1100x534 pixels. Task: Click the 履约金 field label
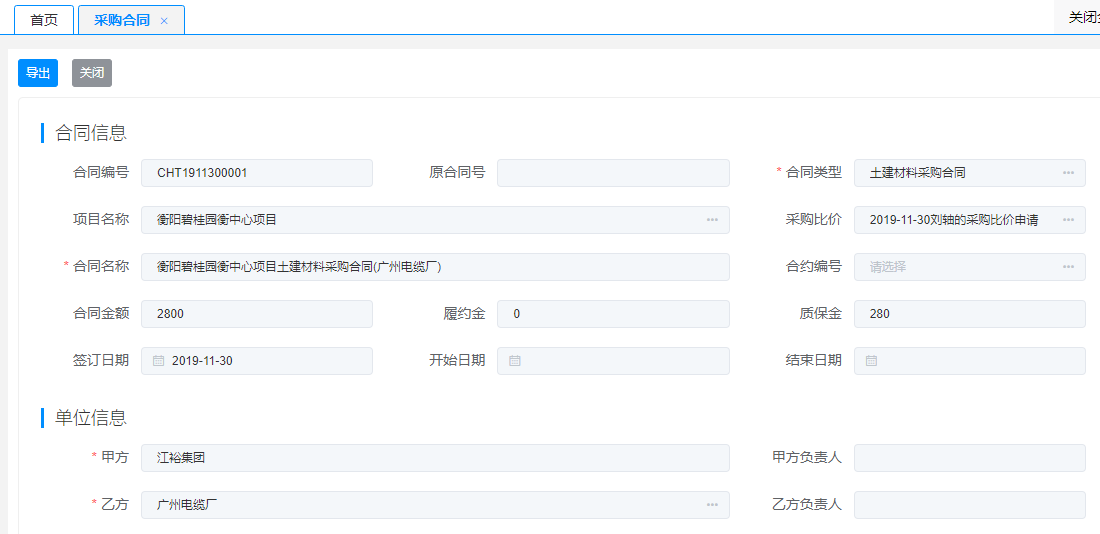click(x=464, y=313)
